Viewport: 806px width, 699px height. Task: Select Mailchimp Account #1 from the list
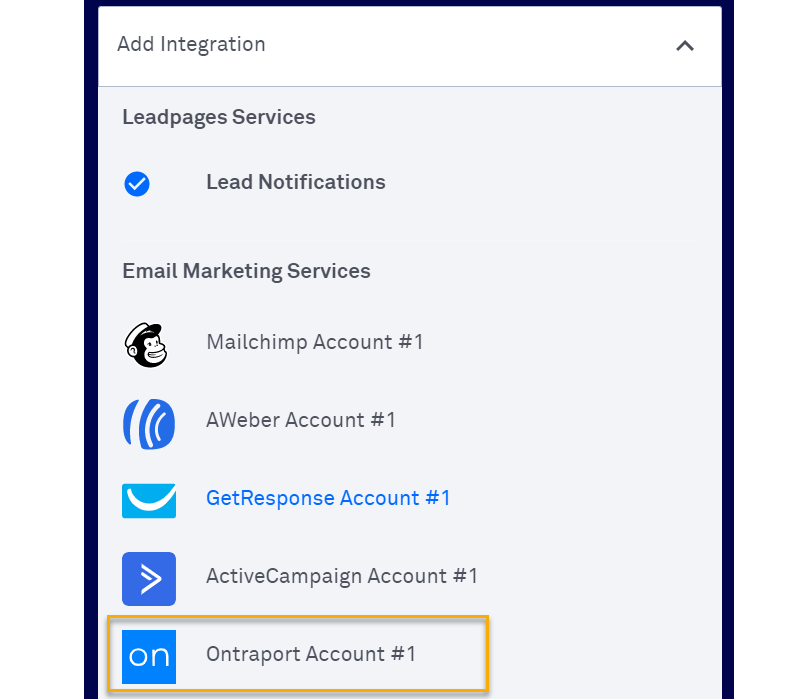[x=314, y=342]
